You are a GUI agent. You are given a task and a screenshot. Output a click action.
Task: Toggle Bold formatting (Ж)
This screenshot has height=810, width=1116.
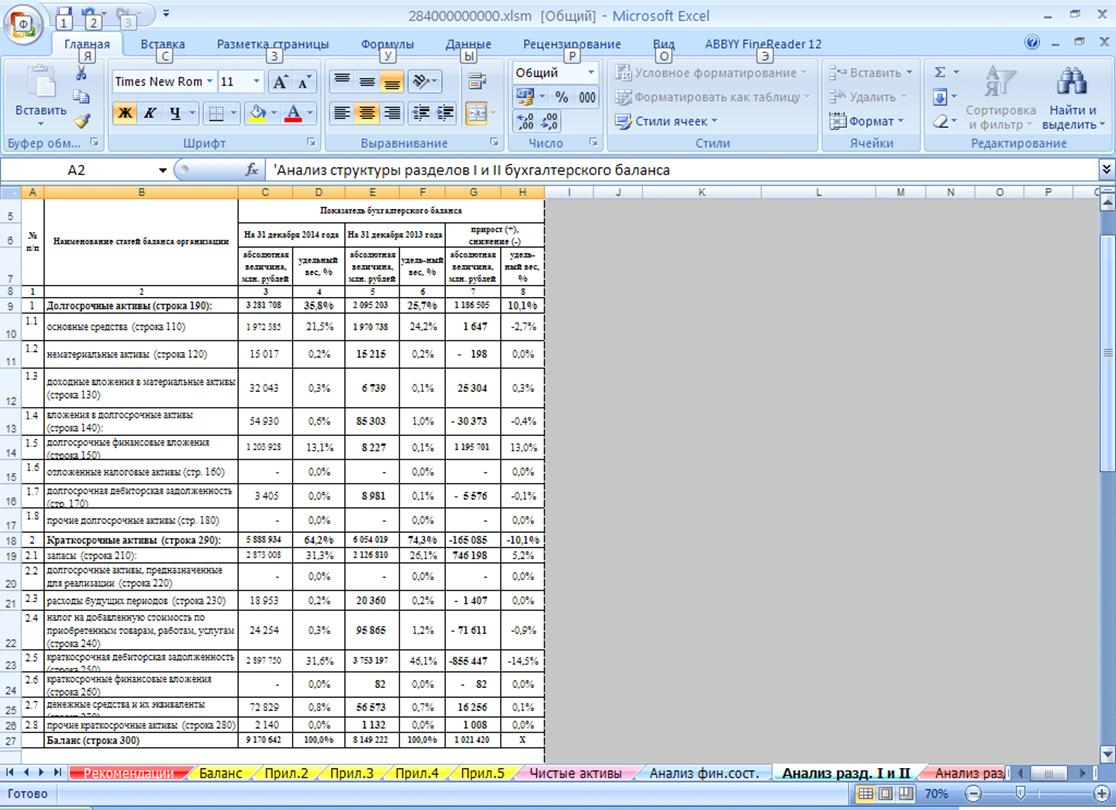(125, 113)
